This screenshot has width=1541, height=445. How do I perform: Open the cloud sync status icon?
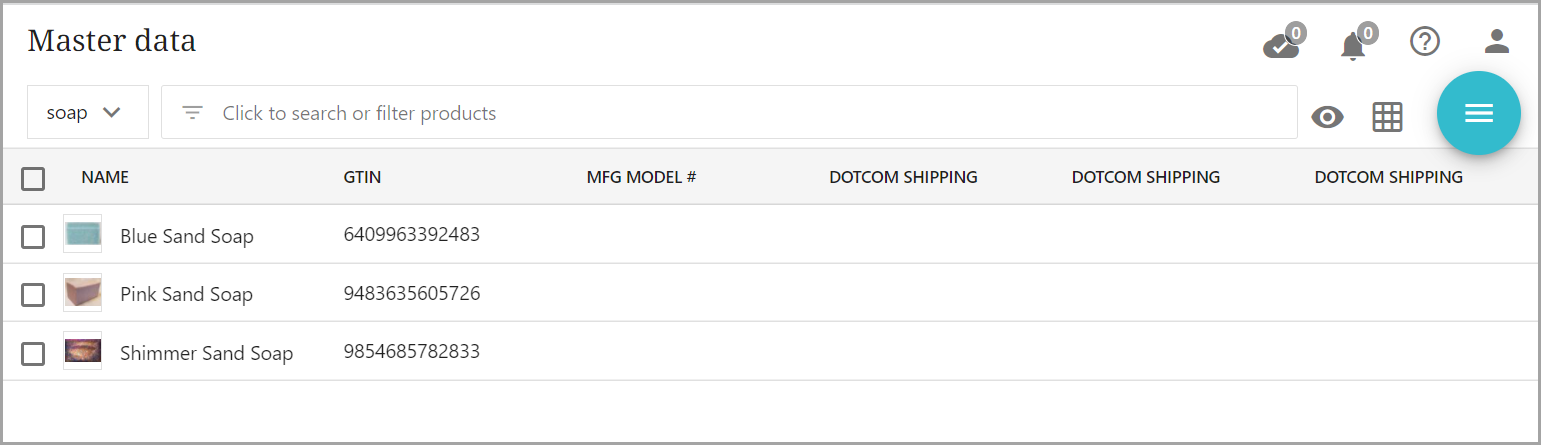[x=1281, y=44]
